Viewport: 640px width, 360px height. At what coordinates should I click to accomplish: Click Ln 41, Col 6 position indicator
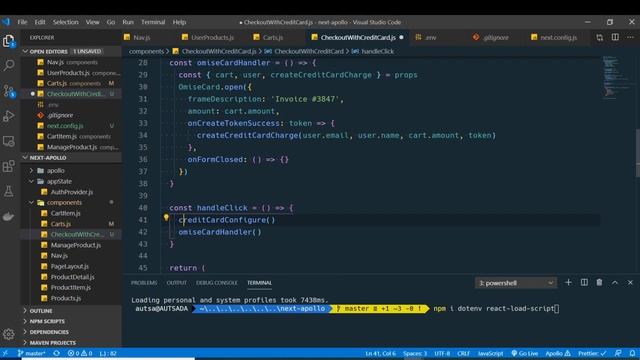380,353
